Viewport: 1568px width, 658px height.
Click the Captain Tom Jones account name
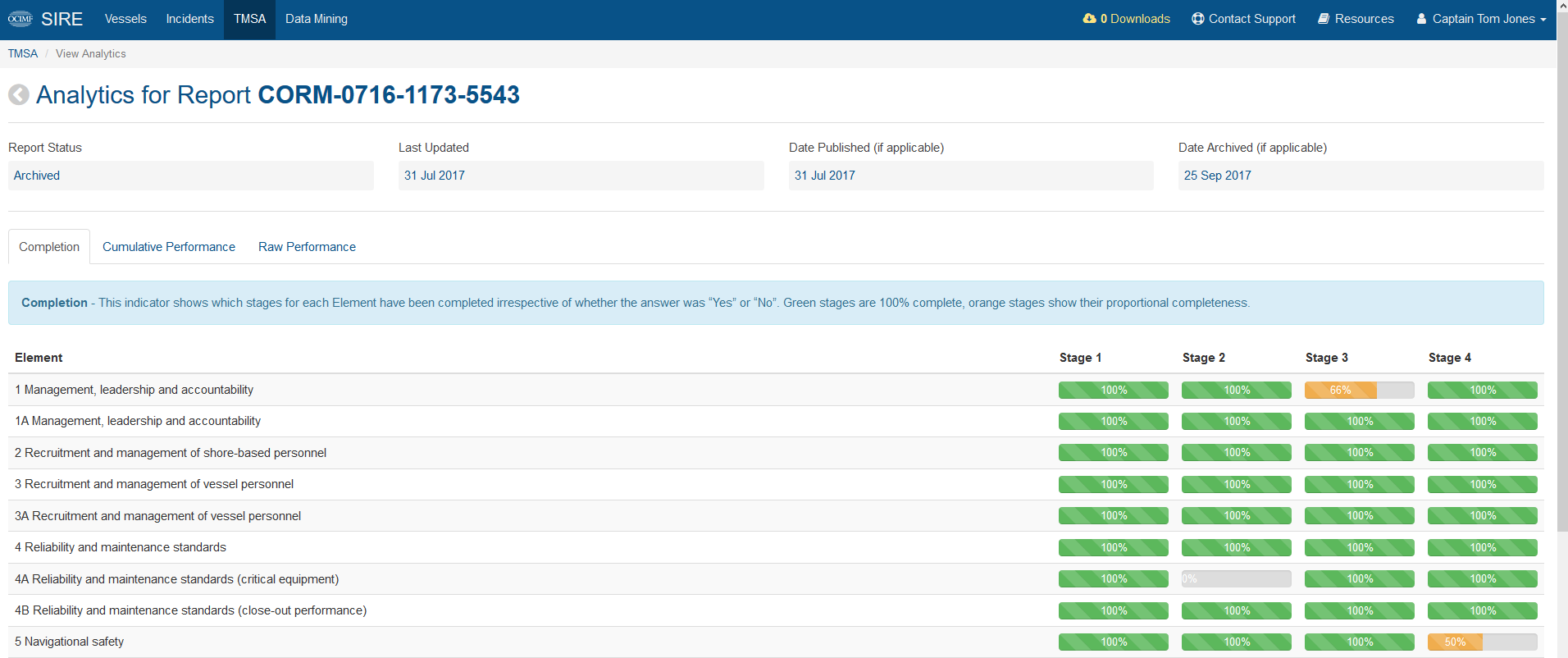click(1484, 19)
